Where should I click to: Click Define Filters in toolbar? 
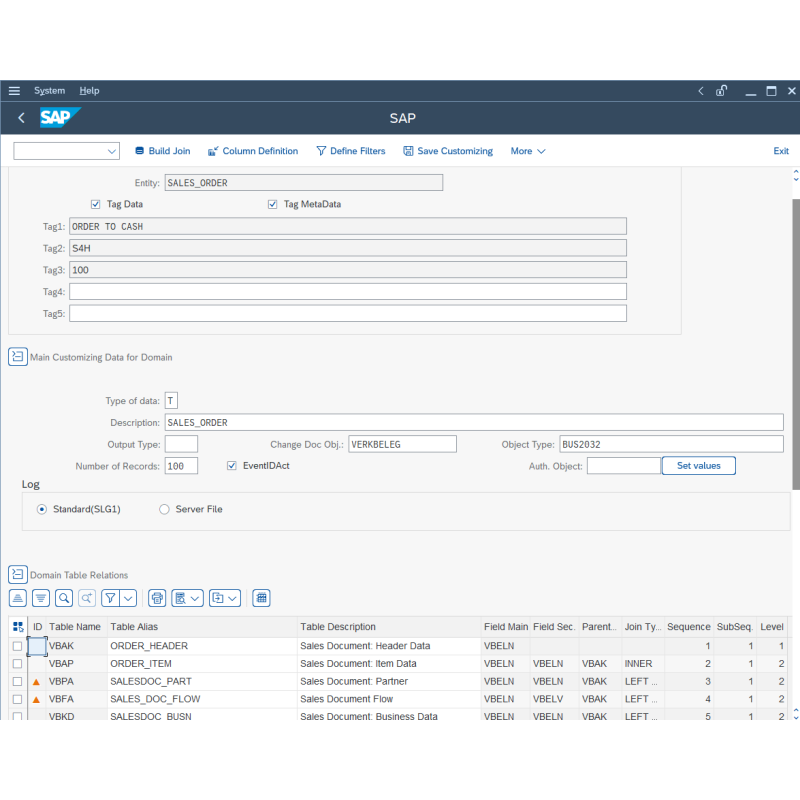351,151
